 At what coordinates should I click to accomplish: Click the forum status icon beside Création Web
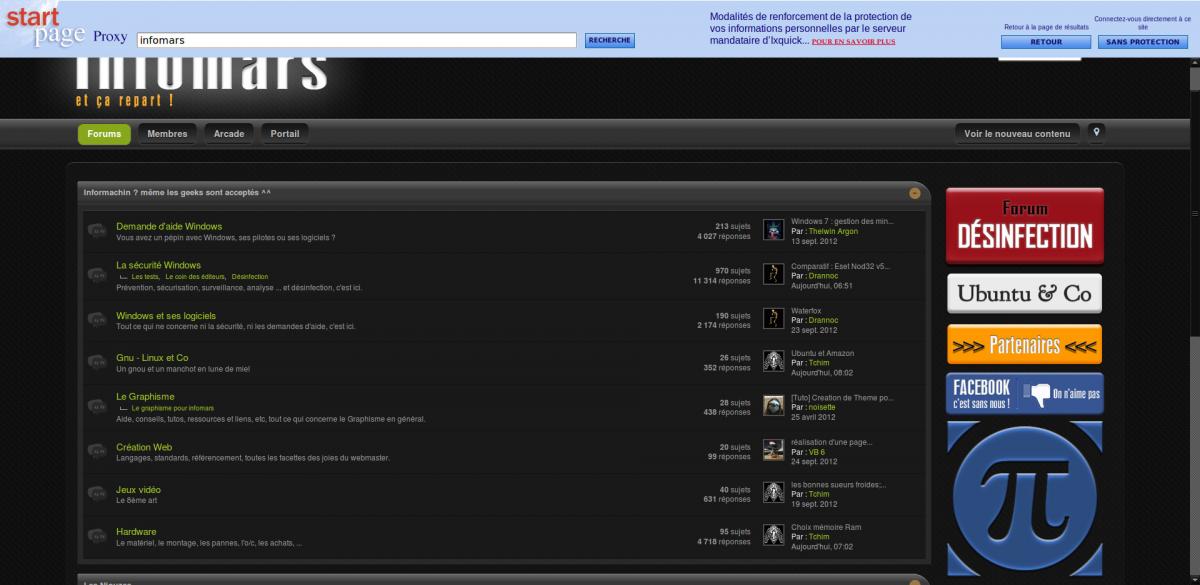click(x=97, y=452)
